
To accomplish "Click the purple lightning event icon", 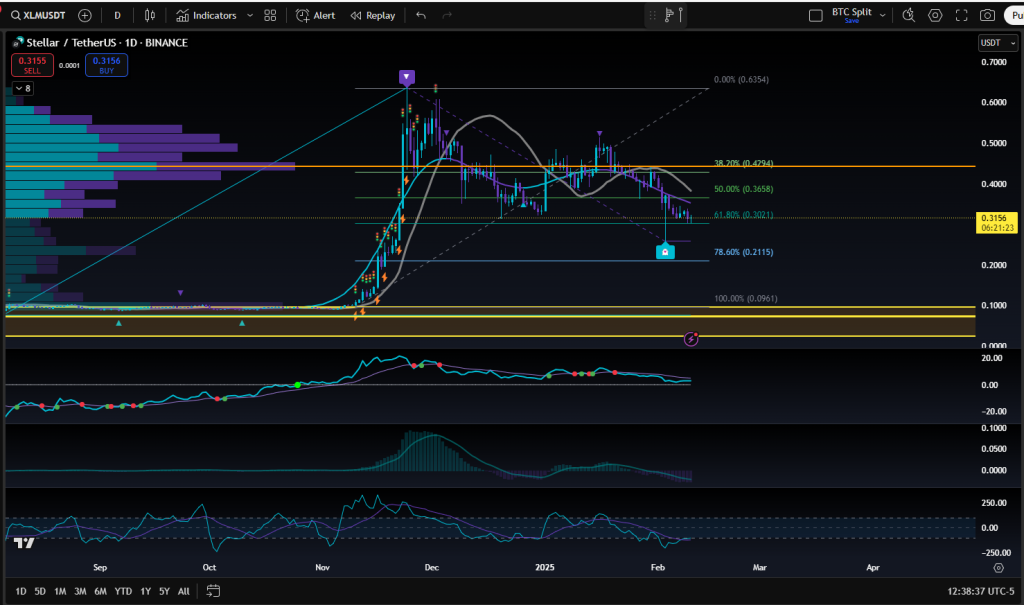I will pos(691,339).
